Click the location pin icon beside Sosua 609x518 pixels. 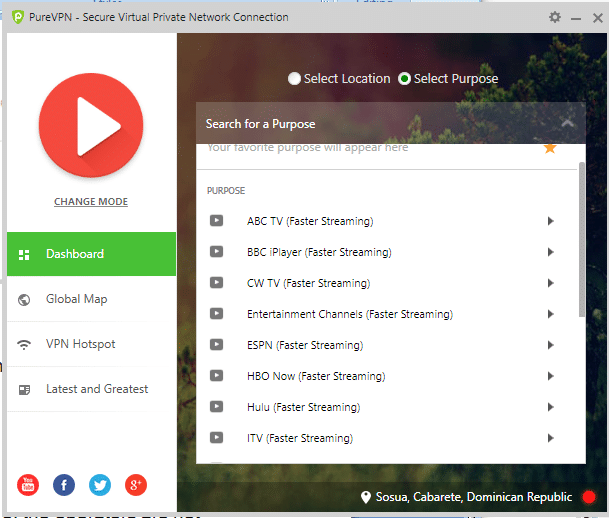[365, 497]
